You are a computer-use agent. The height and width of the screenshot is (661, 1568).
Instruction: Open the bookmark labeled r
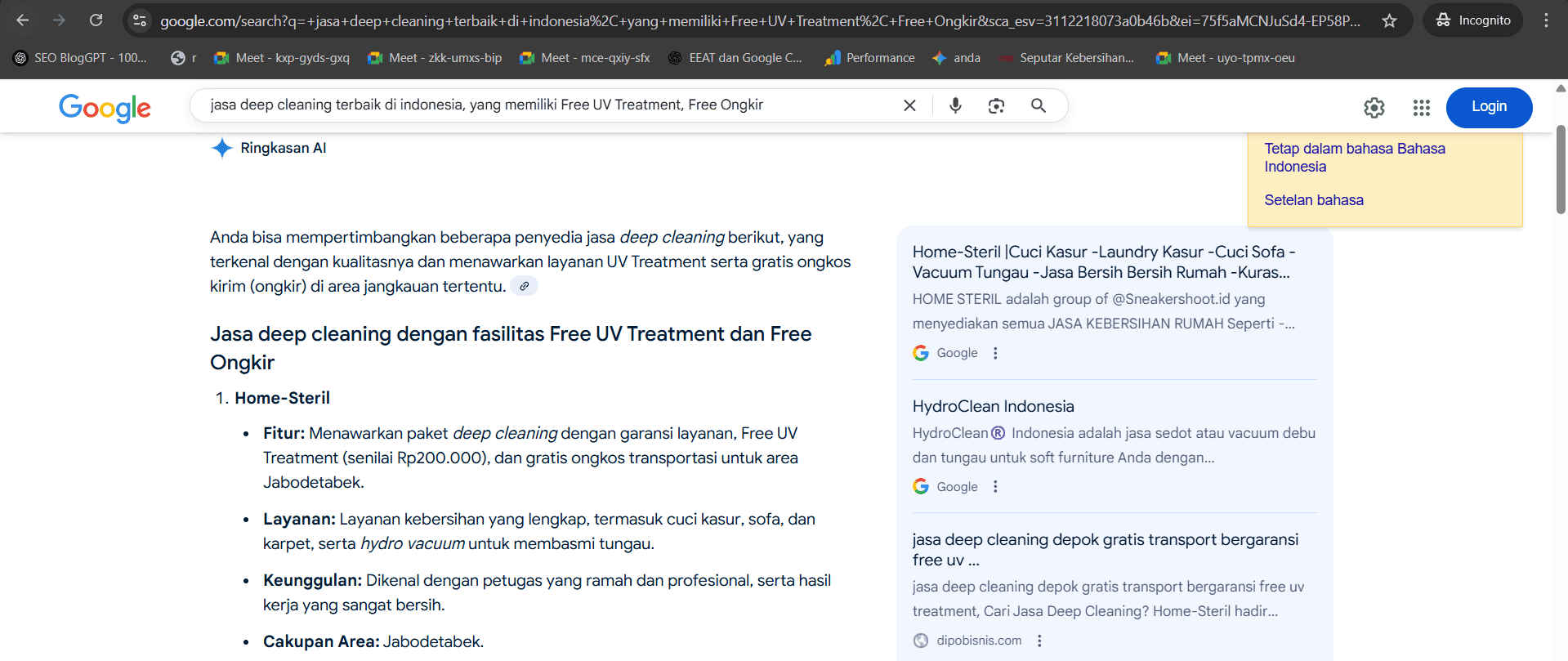pyautogui.click(x=183, y=58)
